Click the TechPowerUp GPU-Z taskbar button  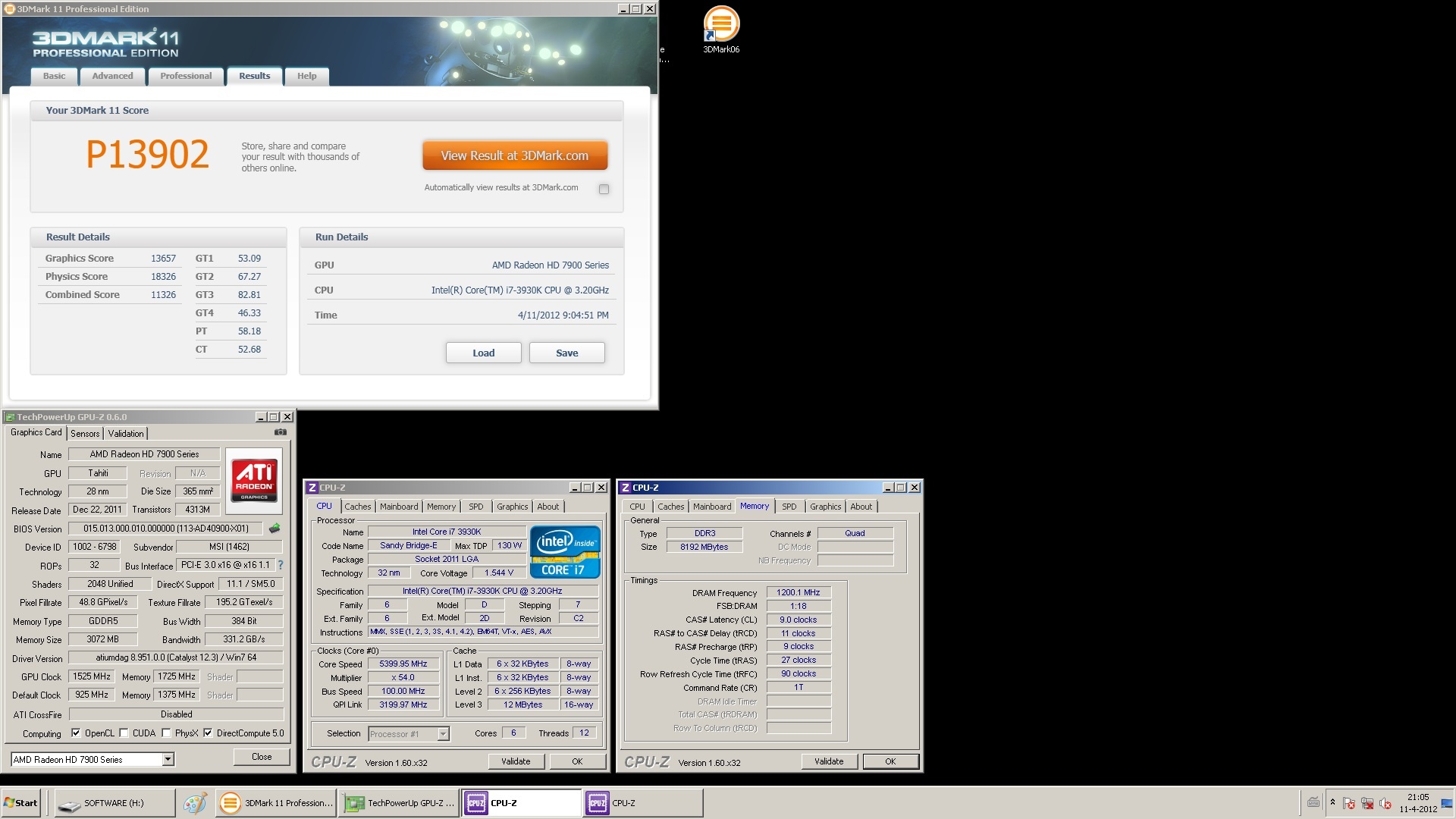point(400,803)
